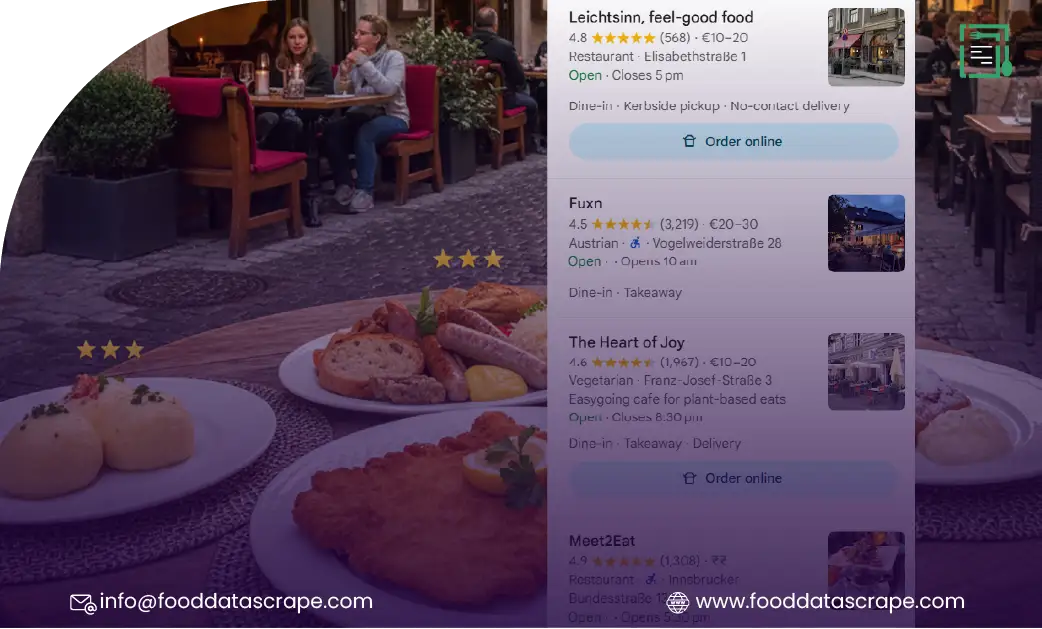The width and height of the screenshot is (1042, 629).
Task: Click the globe website icon
Action: coord(678,602)
